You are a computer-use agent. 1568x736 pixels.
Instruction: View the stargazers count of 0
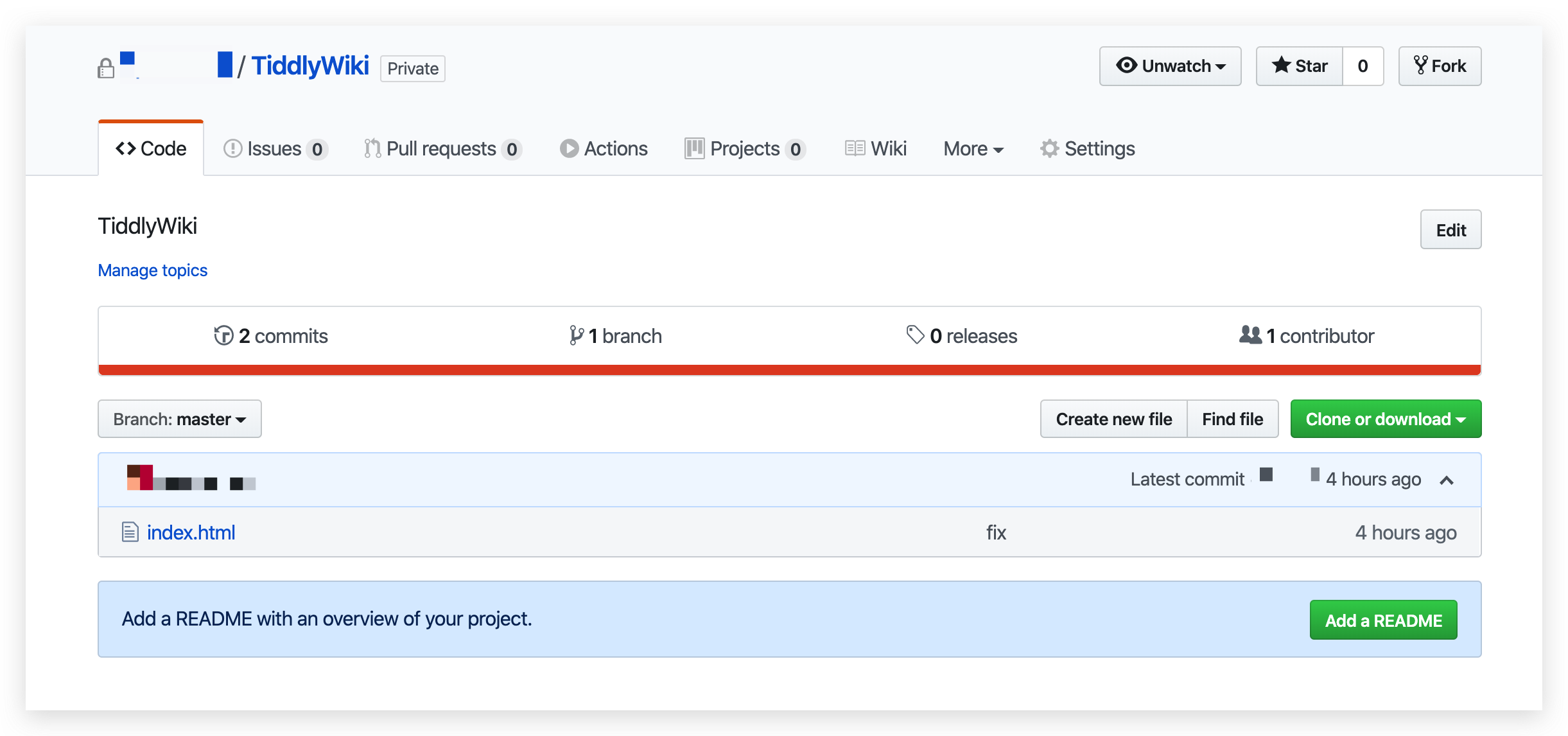point(1363,66)
